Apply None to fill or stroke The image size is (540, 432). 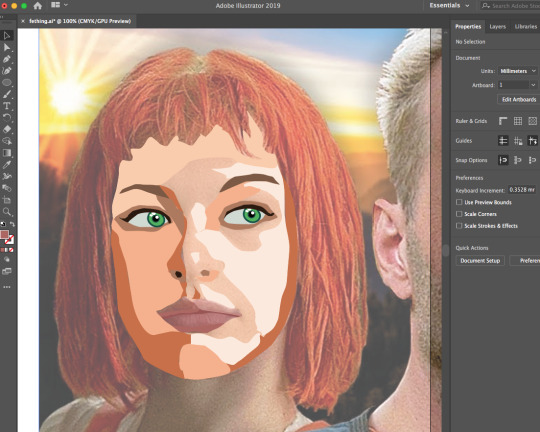[x=11, y=250]
